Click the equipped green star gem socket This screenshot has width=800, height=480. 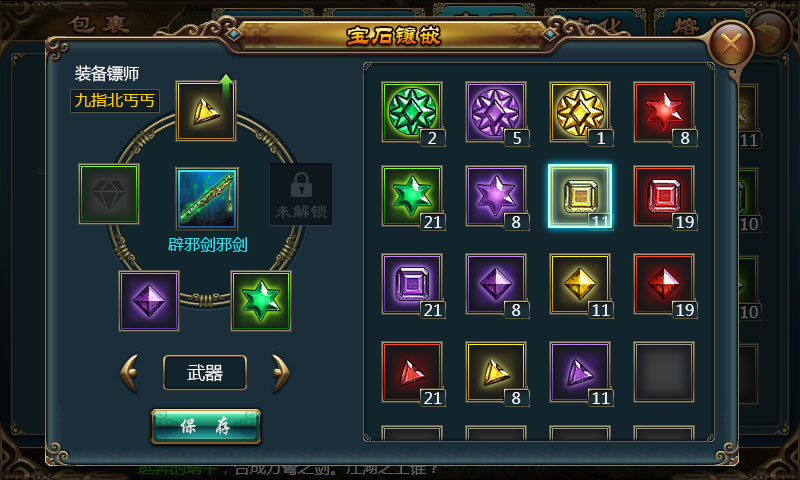[x=261, y=301]
